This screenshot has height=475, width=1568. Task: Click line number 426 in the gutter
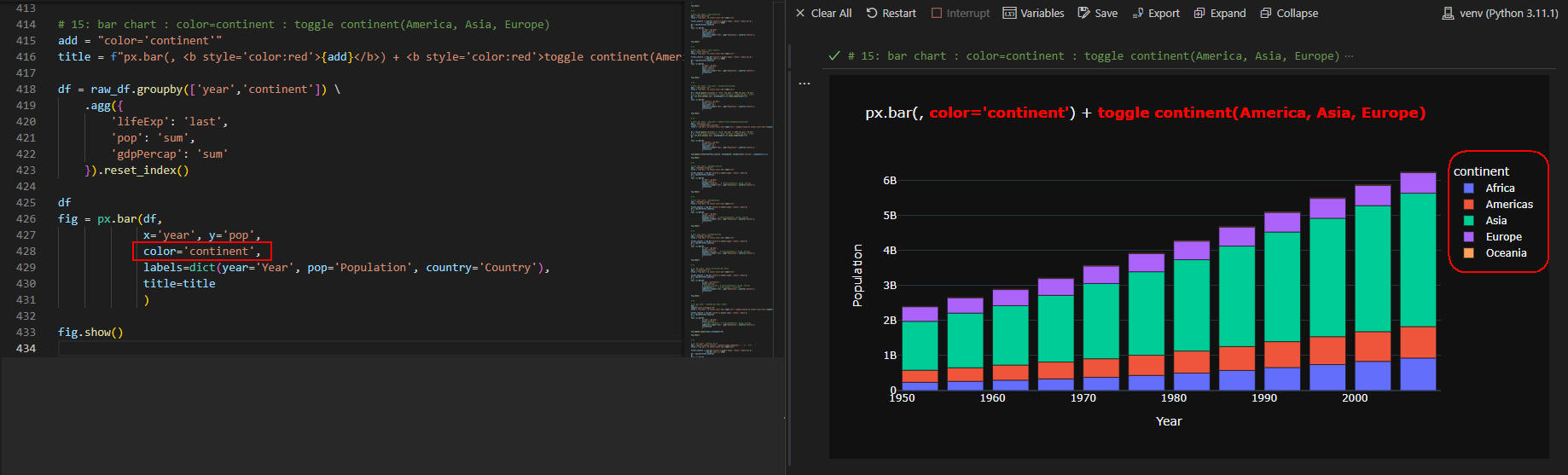26,219
